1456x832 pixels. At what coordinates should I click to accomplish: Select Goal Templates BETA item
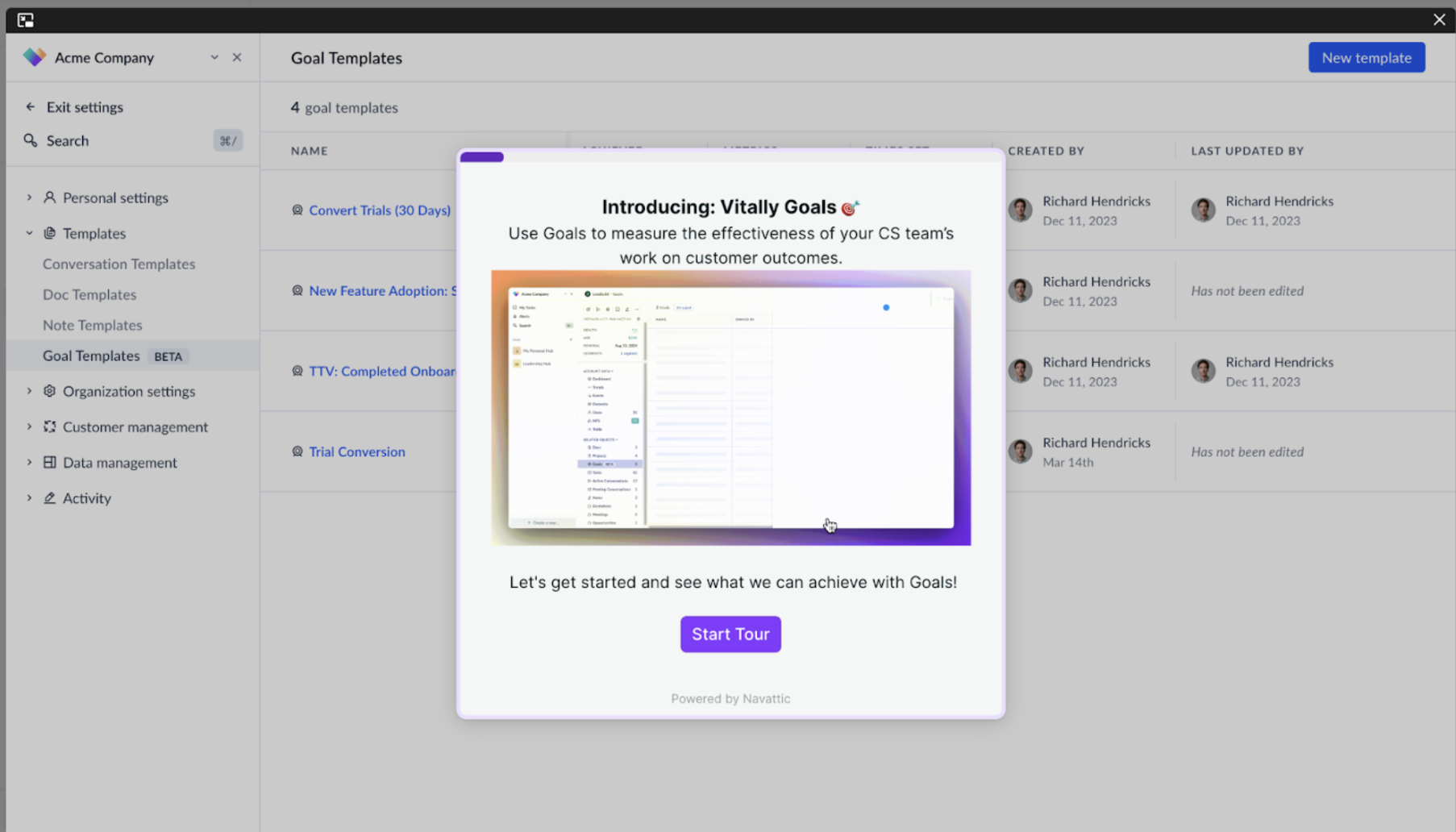pos(133,356)
